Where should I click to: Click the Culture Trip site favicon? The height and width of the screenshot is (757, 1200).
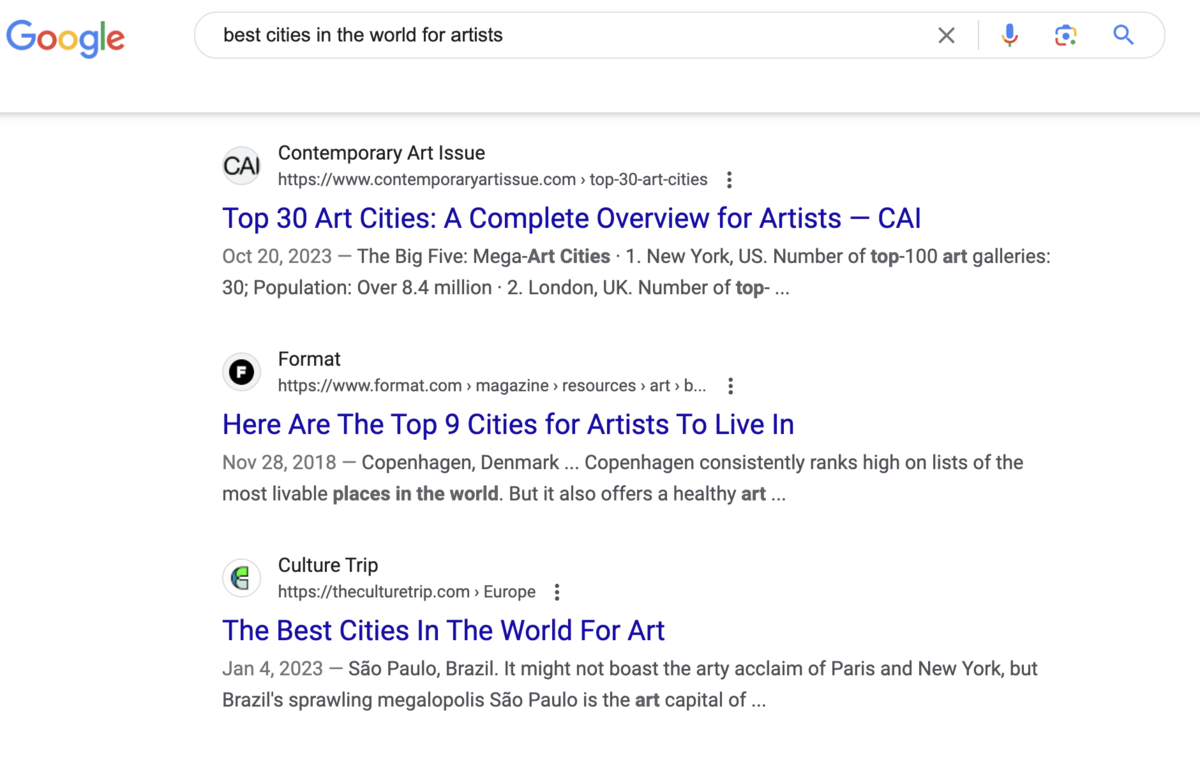(x=241, y=578)
